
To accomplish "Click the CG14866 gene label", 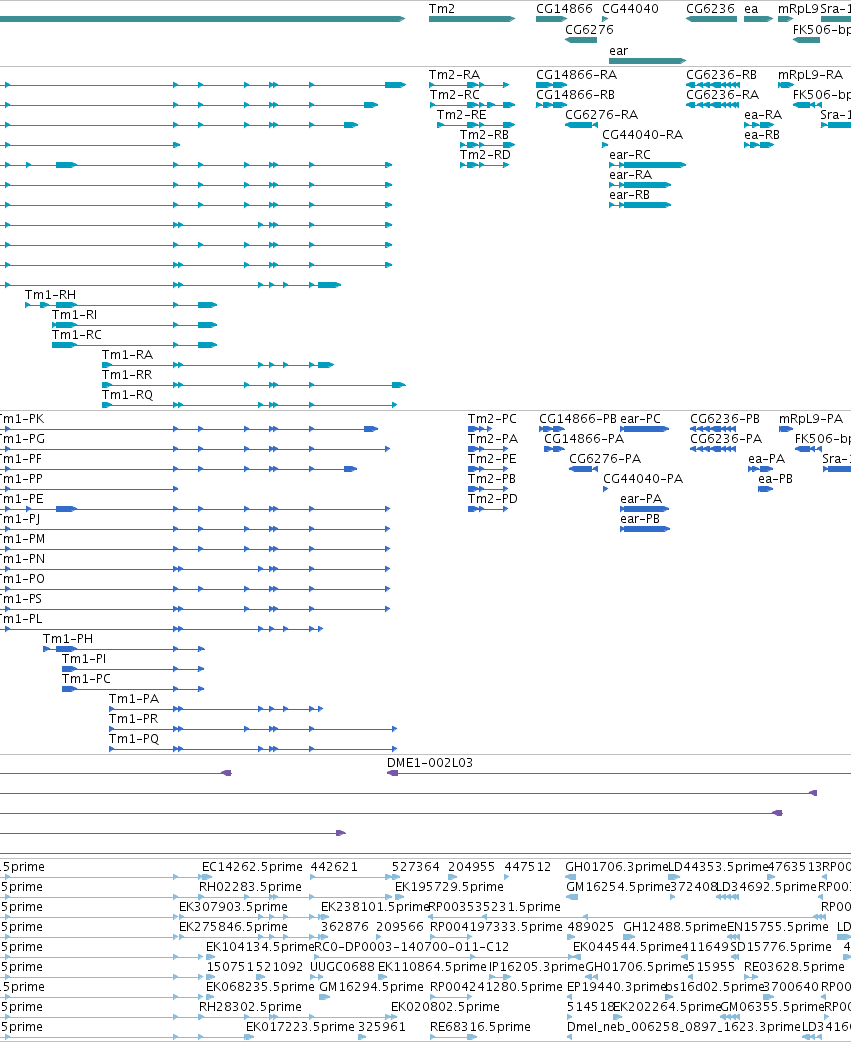I will pos(564,9).
